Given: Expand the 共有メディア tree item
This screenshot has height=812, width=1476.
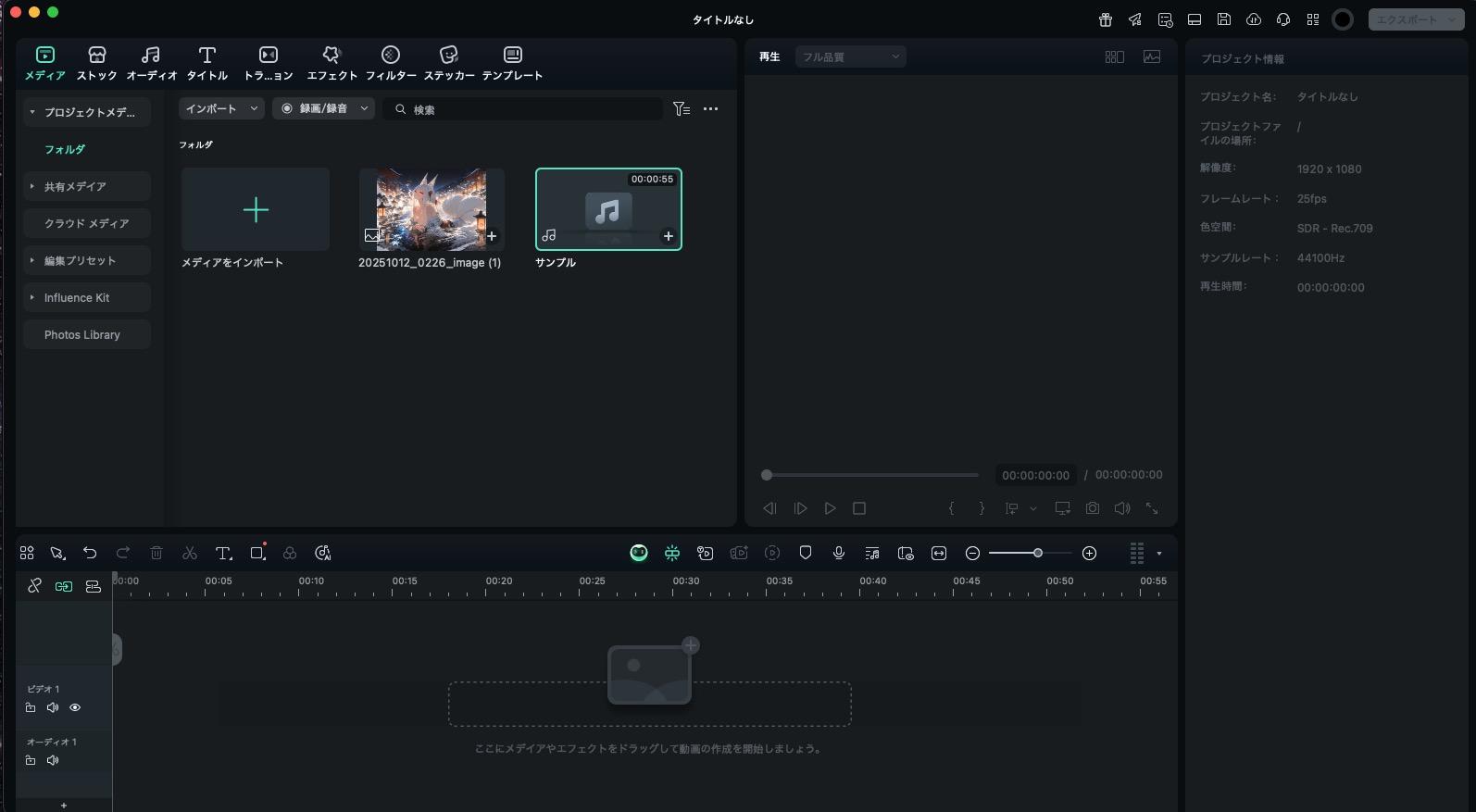Looking at the screenshot, I should click(32, 186).
